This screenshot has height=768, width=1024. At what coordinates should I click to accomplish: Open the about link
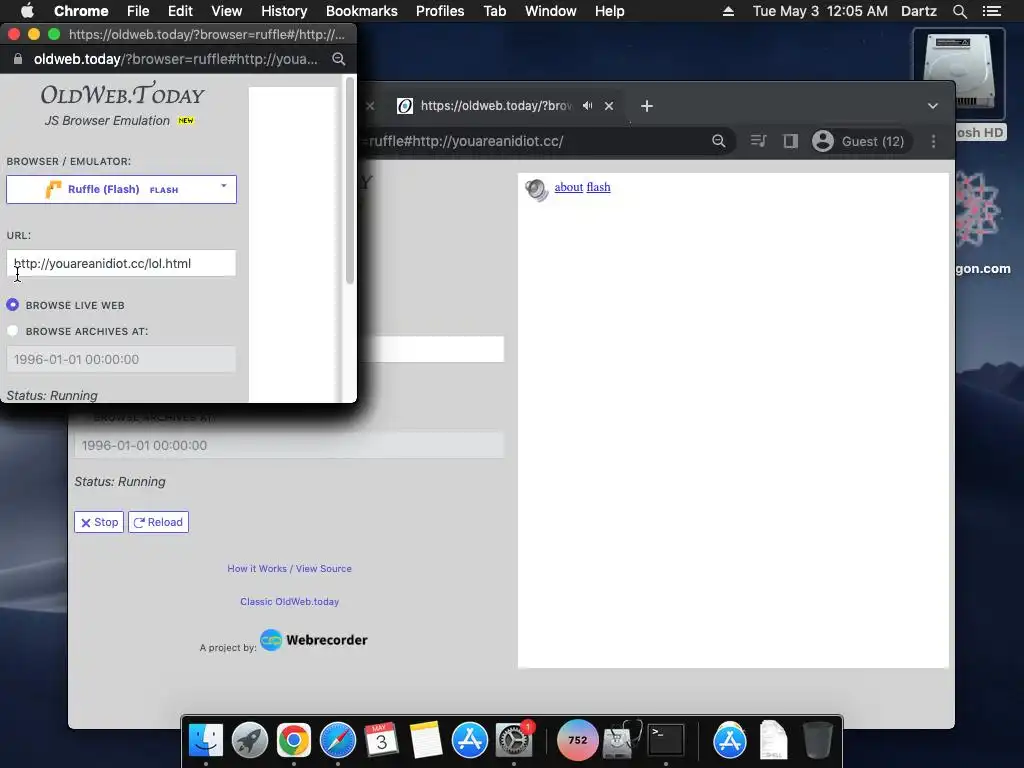[568, 187]
